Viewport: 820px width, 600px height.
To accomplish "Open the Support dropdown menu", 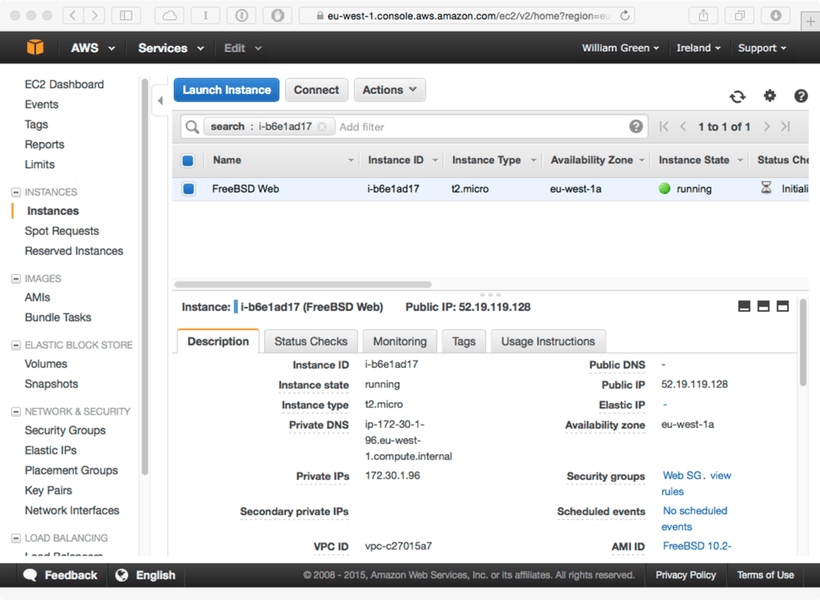I will 762,48.
